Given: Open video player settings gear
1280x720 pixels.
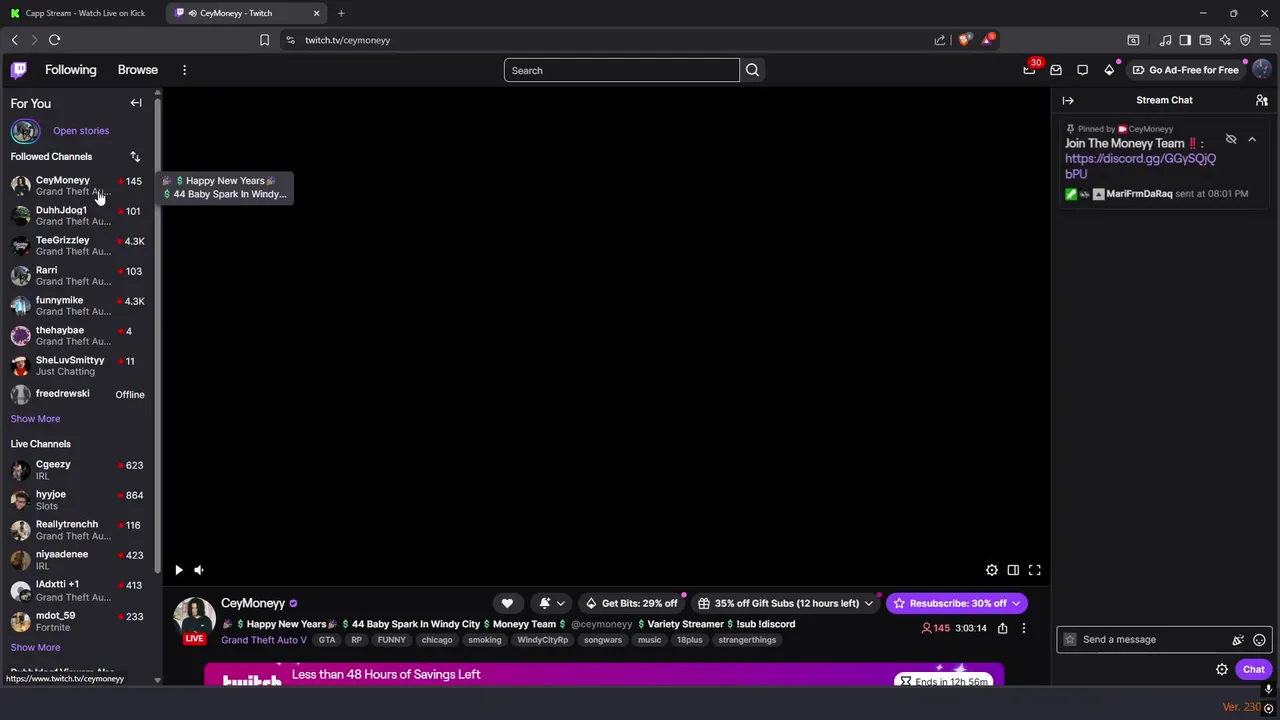Looking at the screenshot, I should tap(992, 570).
